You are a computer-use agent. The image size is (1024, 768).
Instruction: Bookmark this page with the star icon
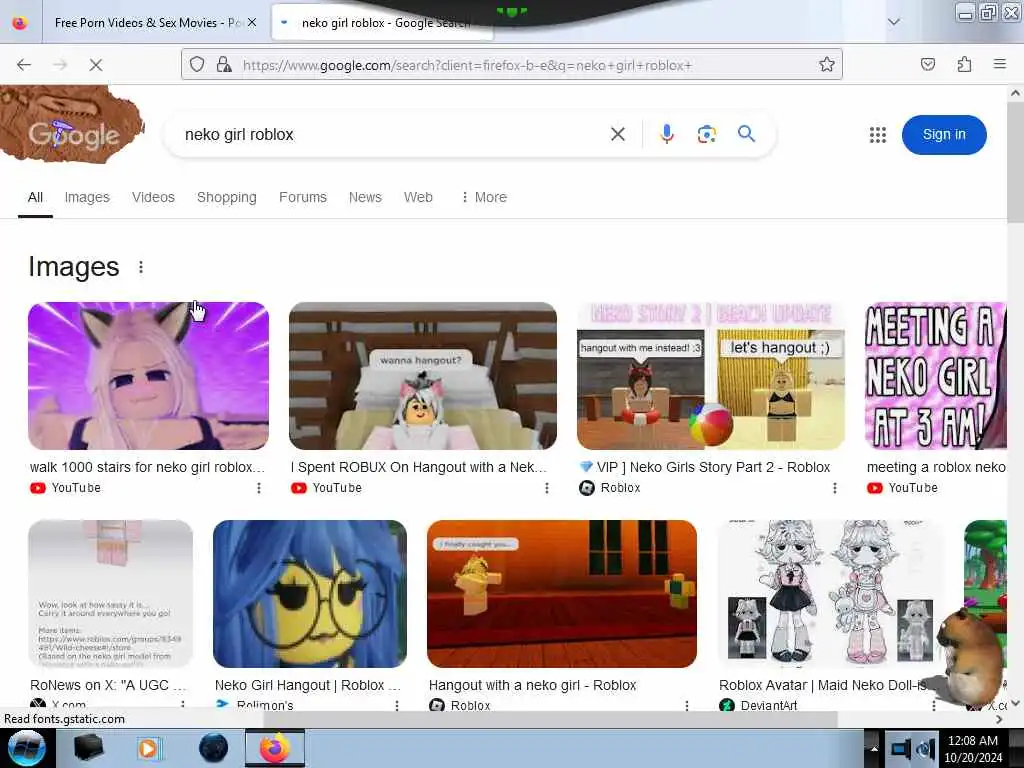(x=827, y=64)
